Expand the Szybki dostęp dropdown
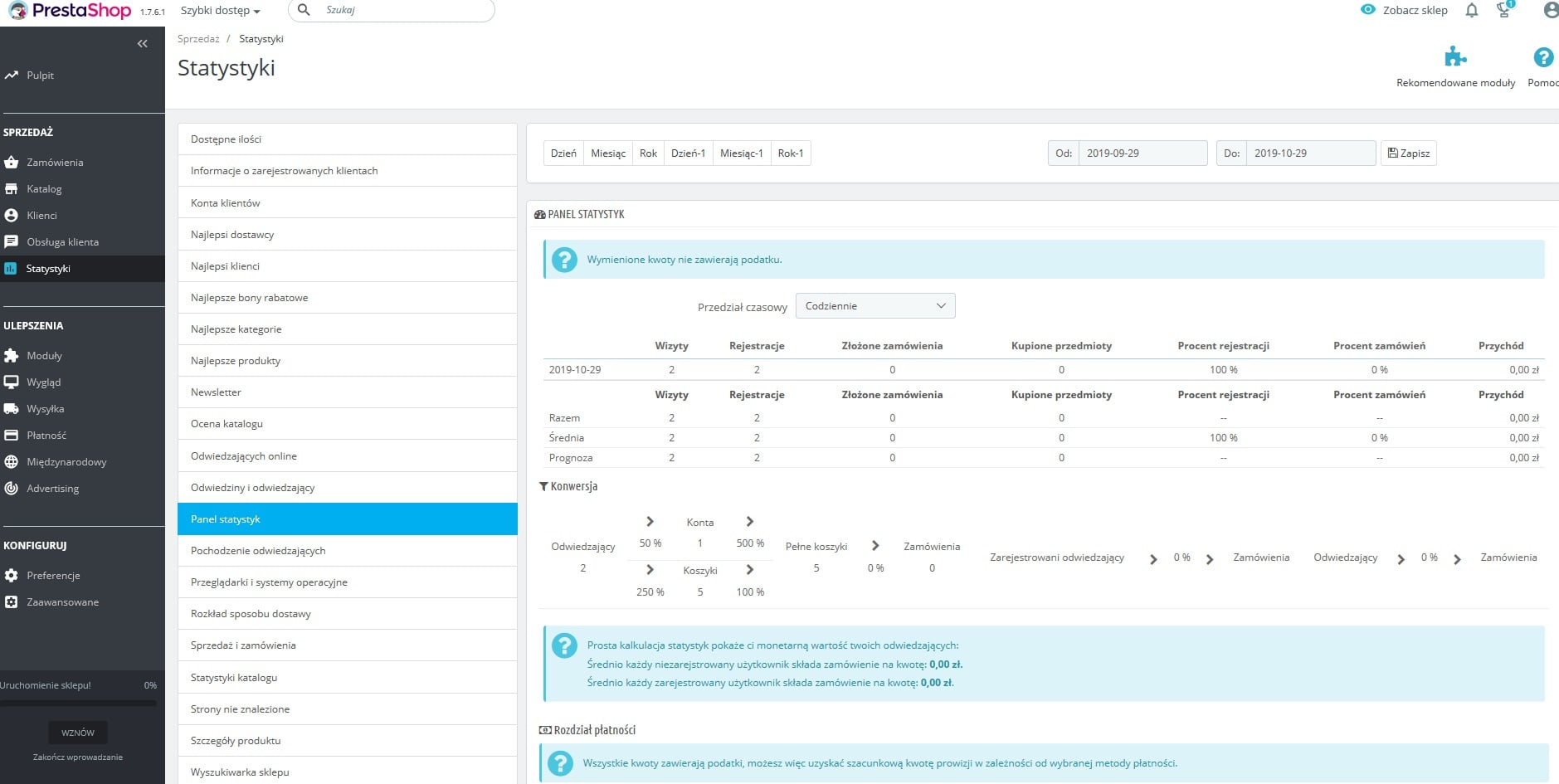This screenshot has height=784, width=1559. (x=220, y=11)
